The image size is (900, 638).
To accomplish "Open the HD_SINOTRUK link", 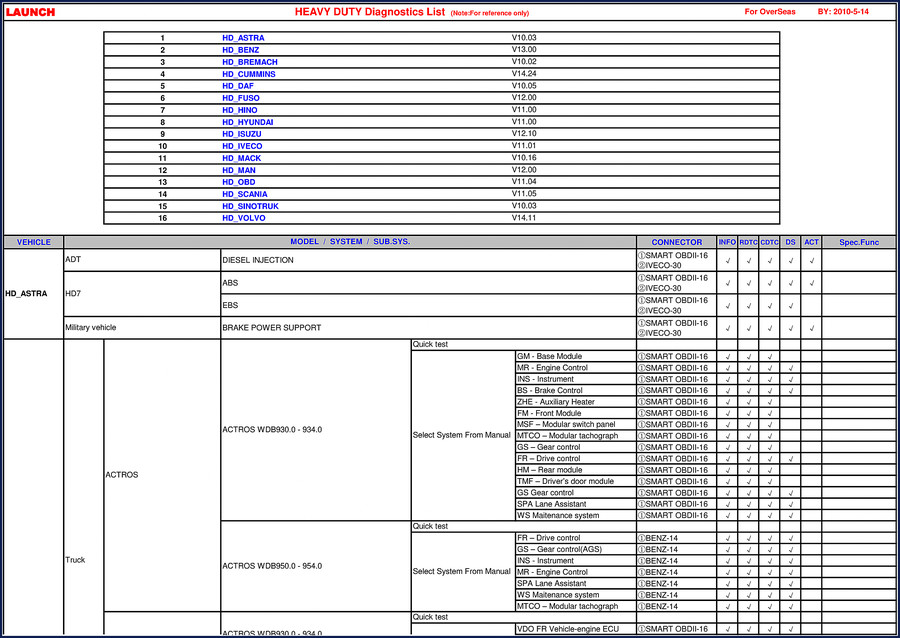I will tap(250, 207).
